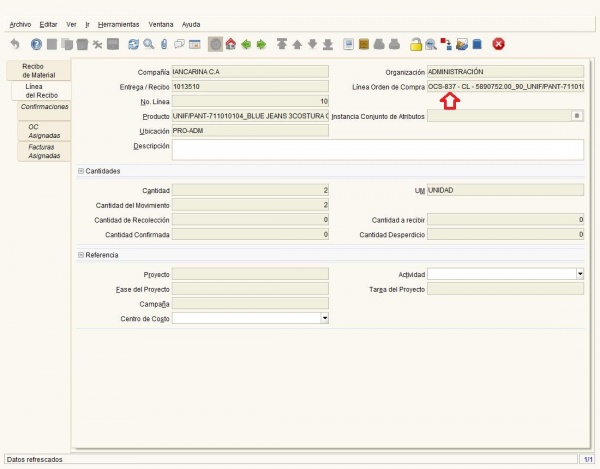
Task: Open the Editar menu
Action: [48, 24]
